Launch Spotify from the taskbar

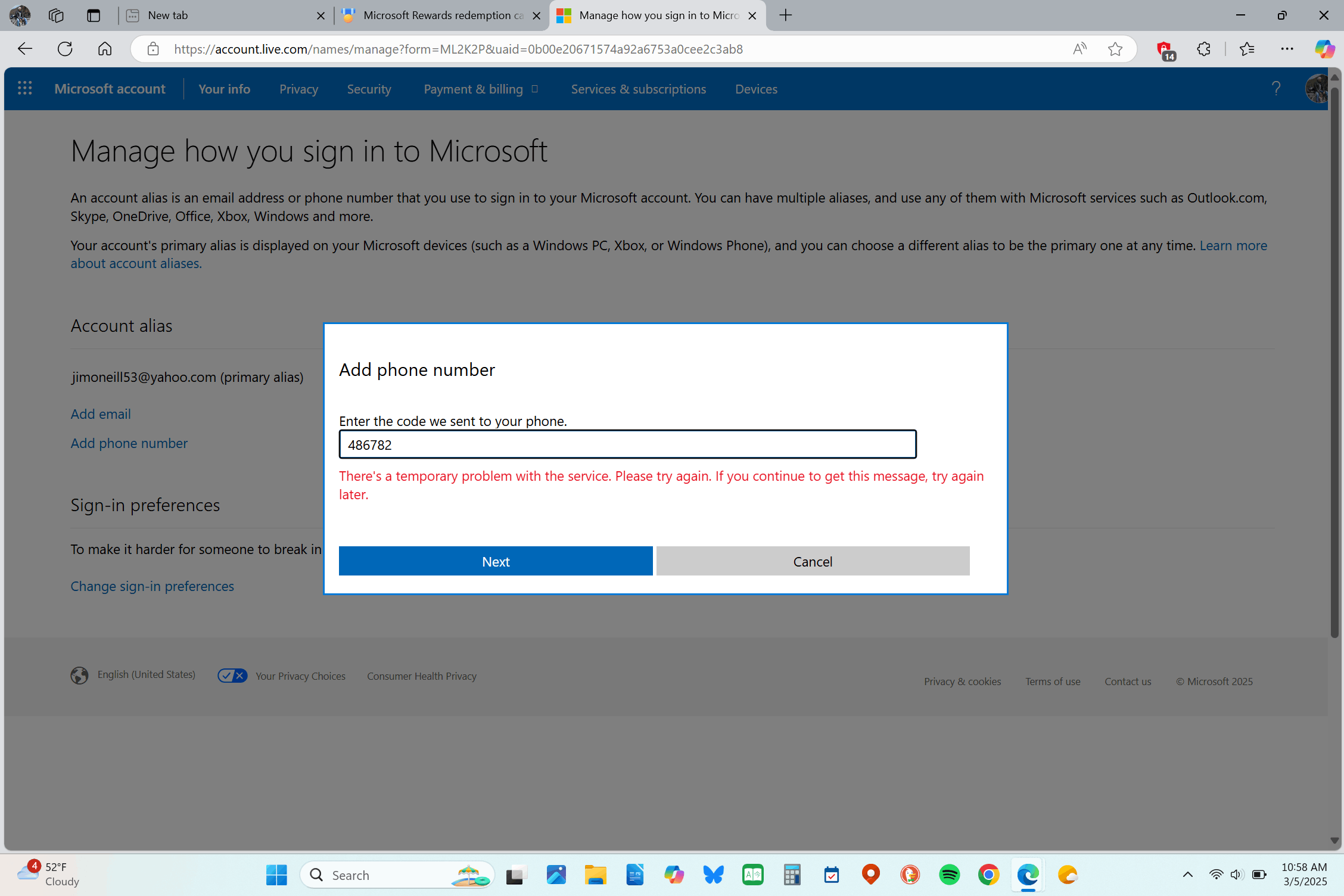949,875
